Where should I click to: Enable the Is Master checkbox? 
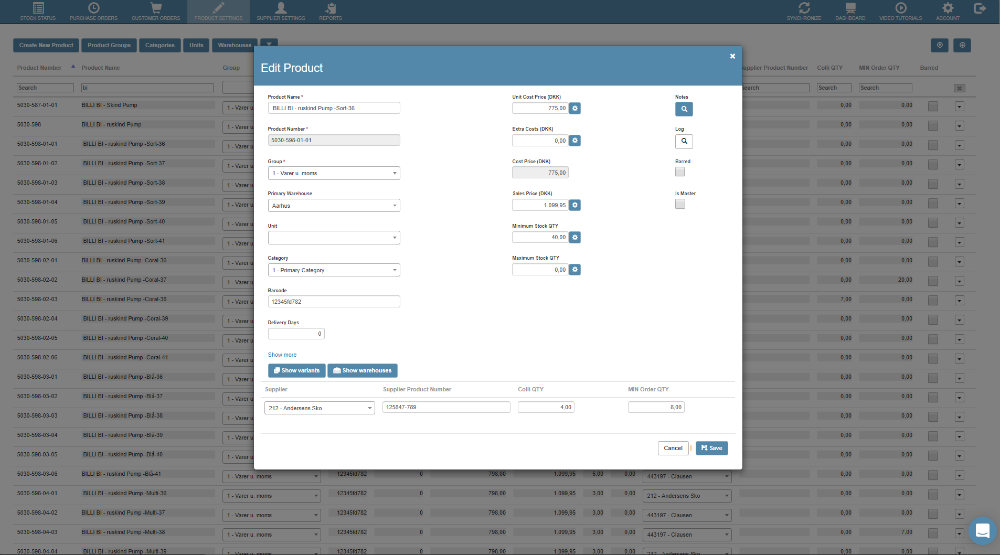pyautogui.click(x=680, y=204)
